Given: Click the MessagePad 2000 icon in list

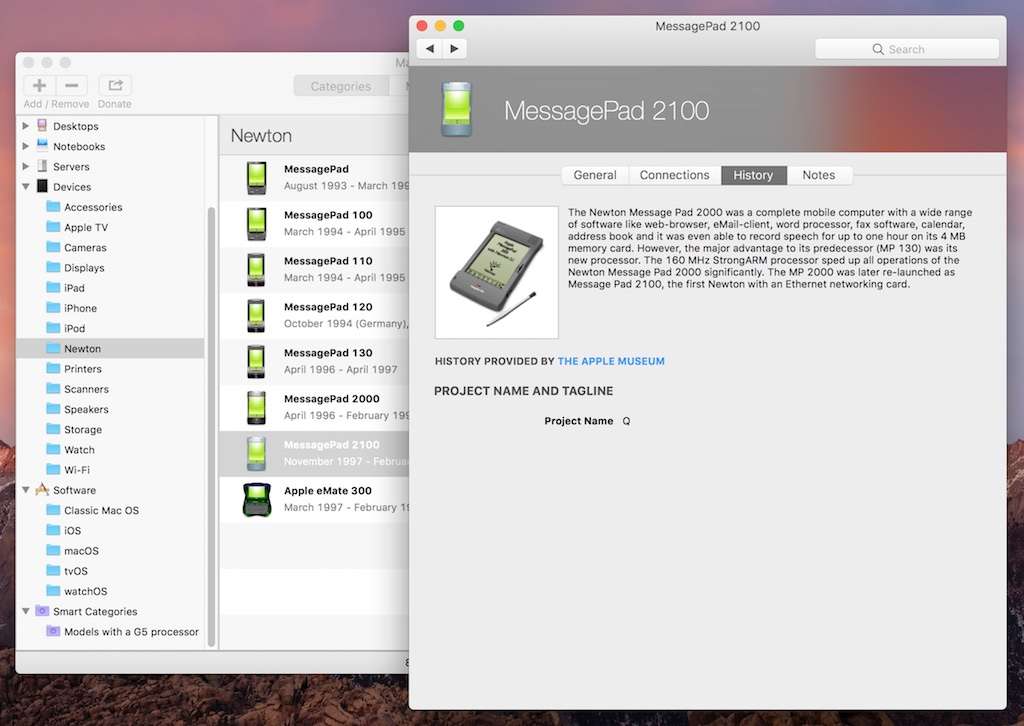Looking at the screenshot, I should [x=256, y=407].
